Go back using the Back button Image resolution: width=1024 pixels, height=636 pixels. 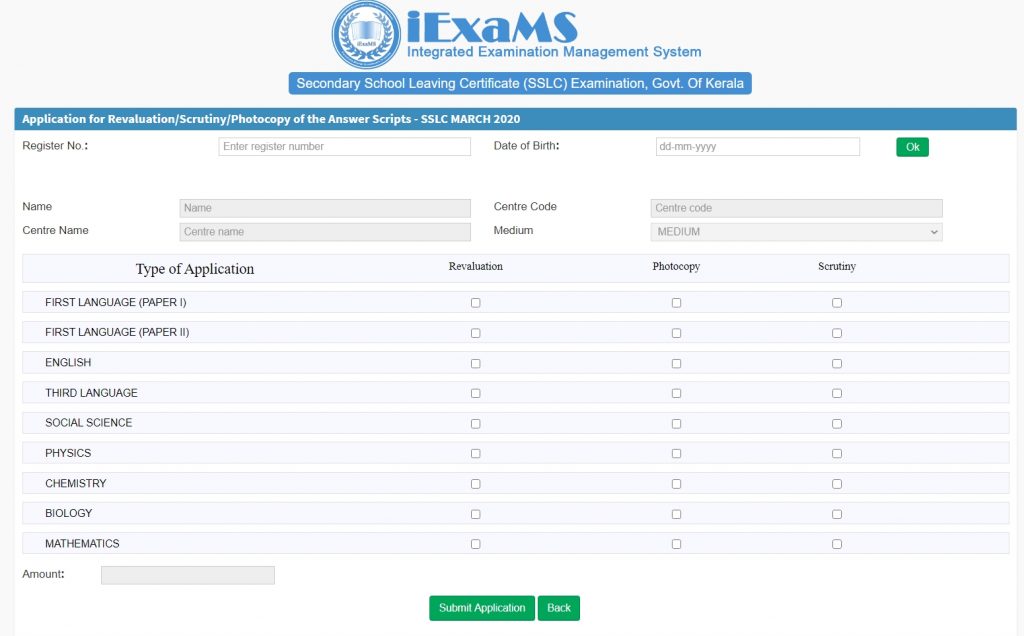pyautogui.click(x=558, y=608)
